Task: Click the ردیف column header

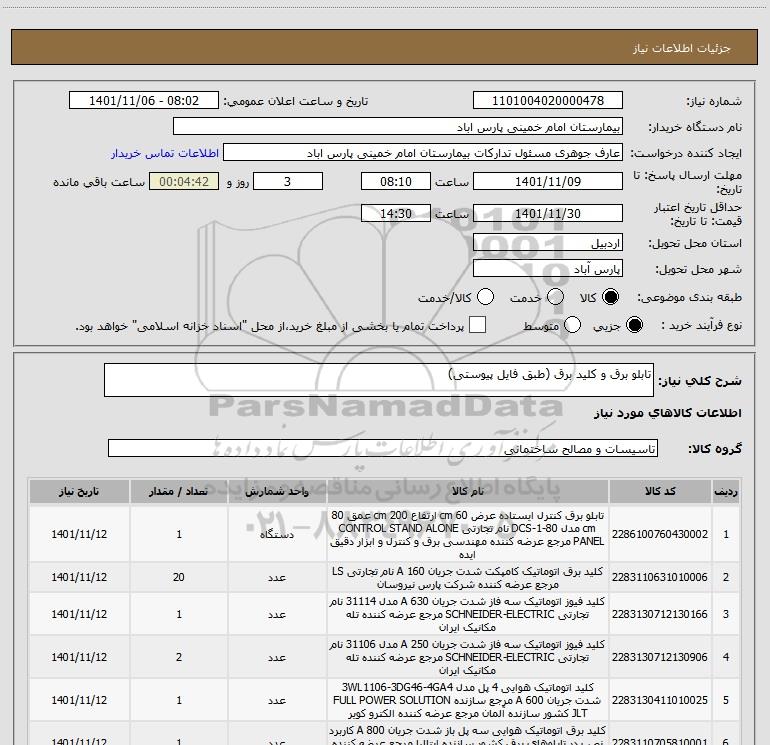Action: (726, 491)
